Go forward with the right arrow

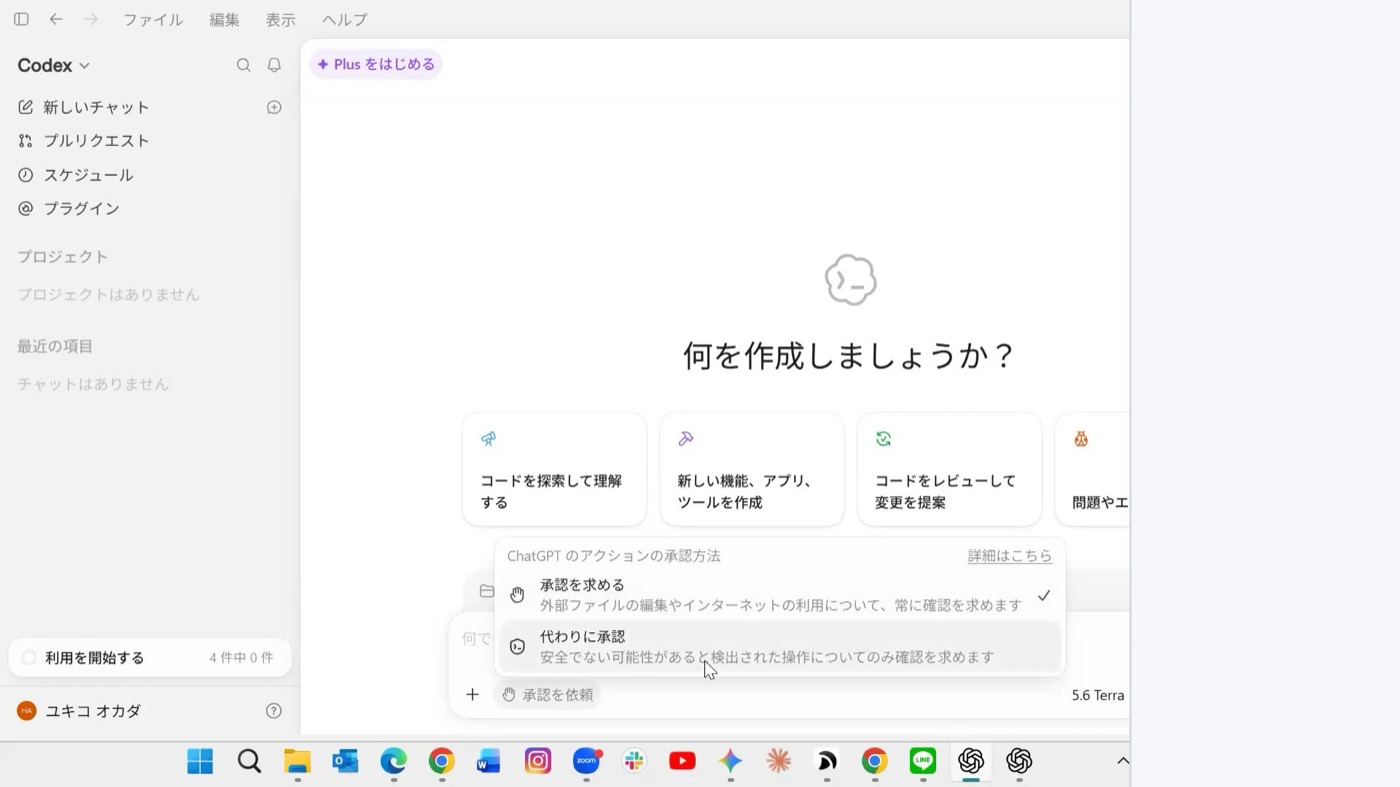(x=91, y=19)
